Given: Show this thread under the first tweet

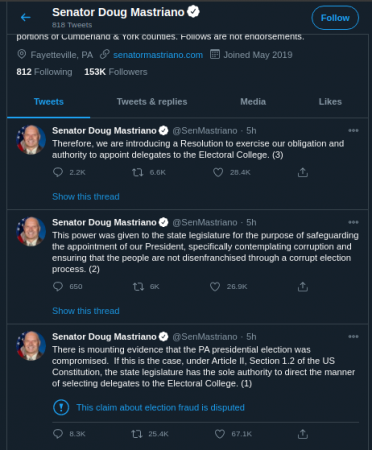Looking at the screenshot, I should point(86,197).
